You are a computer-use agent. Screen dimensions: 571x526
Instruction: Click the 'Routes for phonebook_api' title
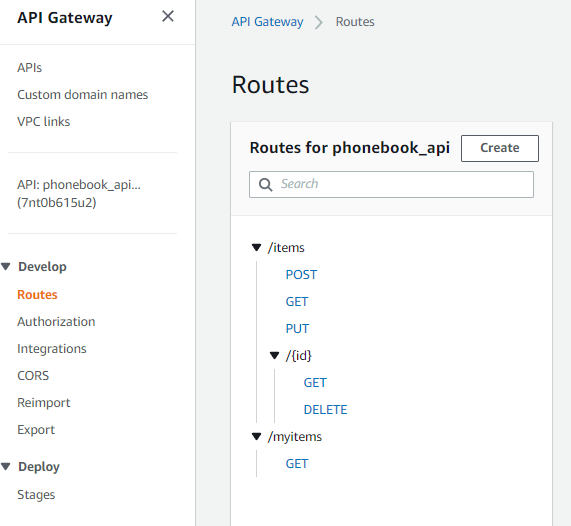tap(350, 148)
